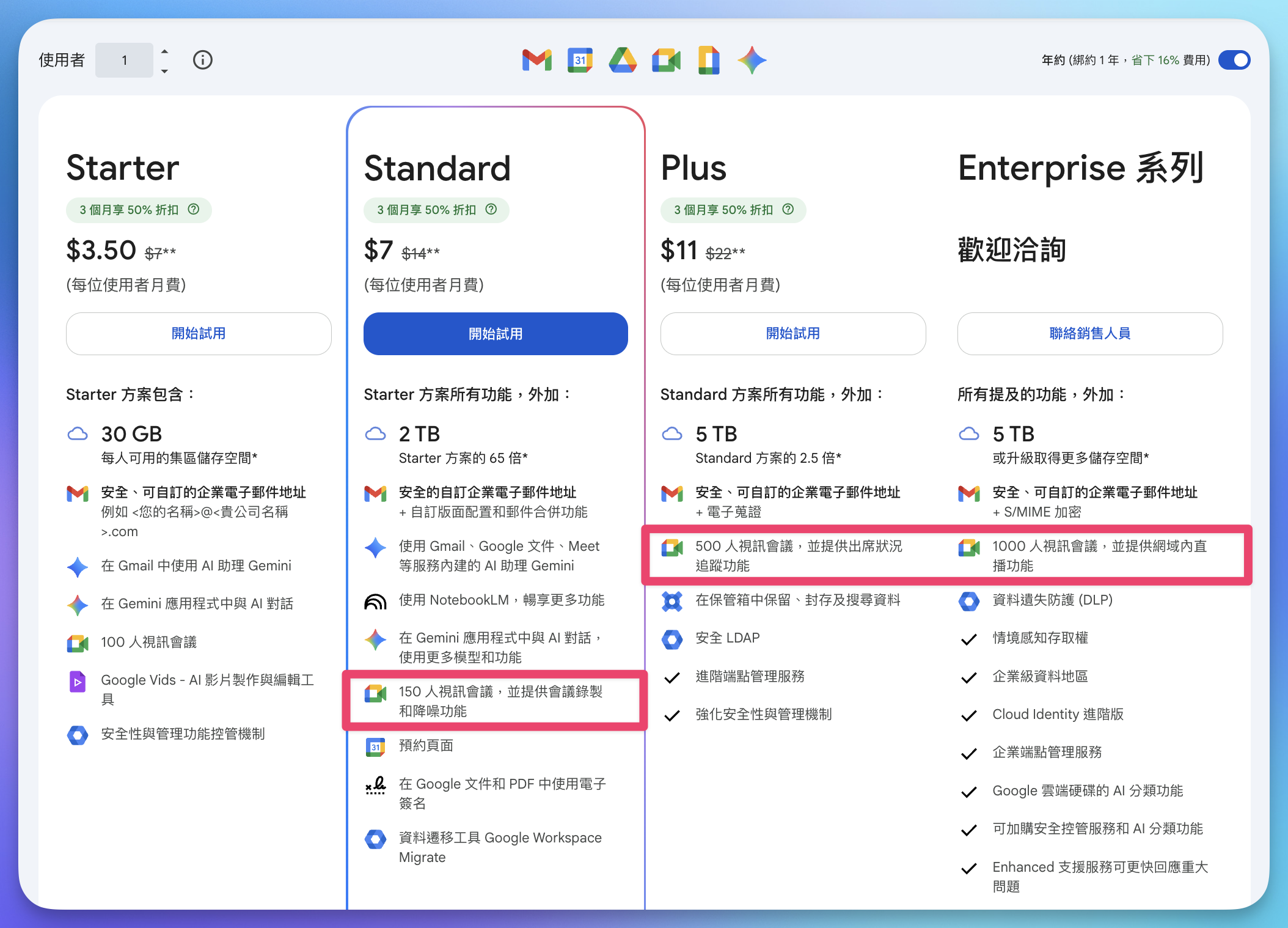Screen dimensions: 1288x928
Task: Click the Google Keep icon in header
Action: coord(709,60)
